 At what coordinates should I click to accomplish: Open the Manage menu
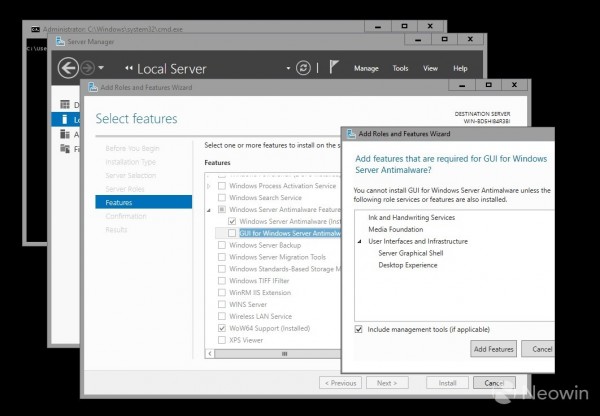point(366,68)
